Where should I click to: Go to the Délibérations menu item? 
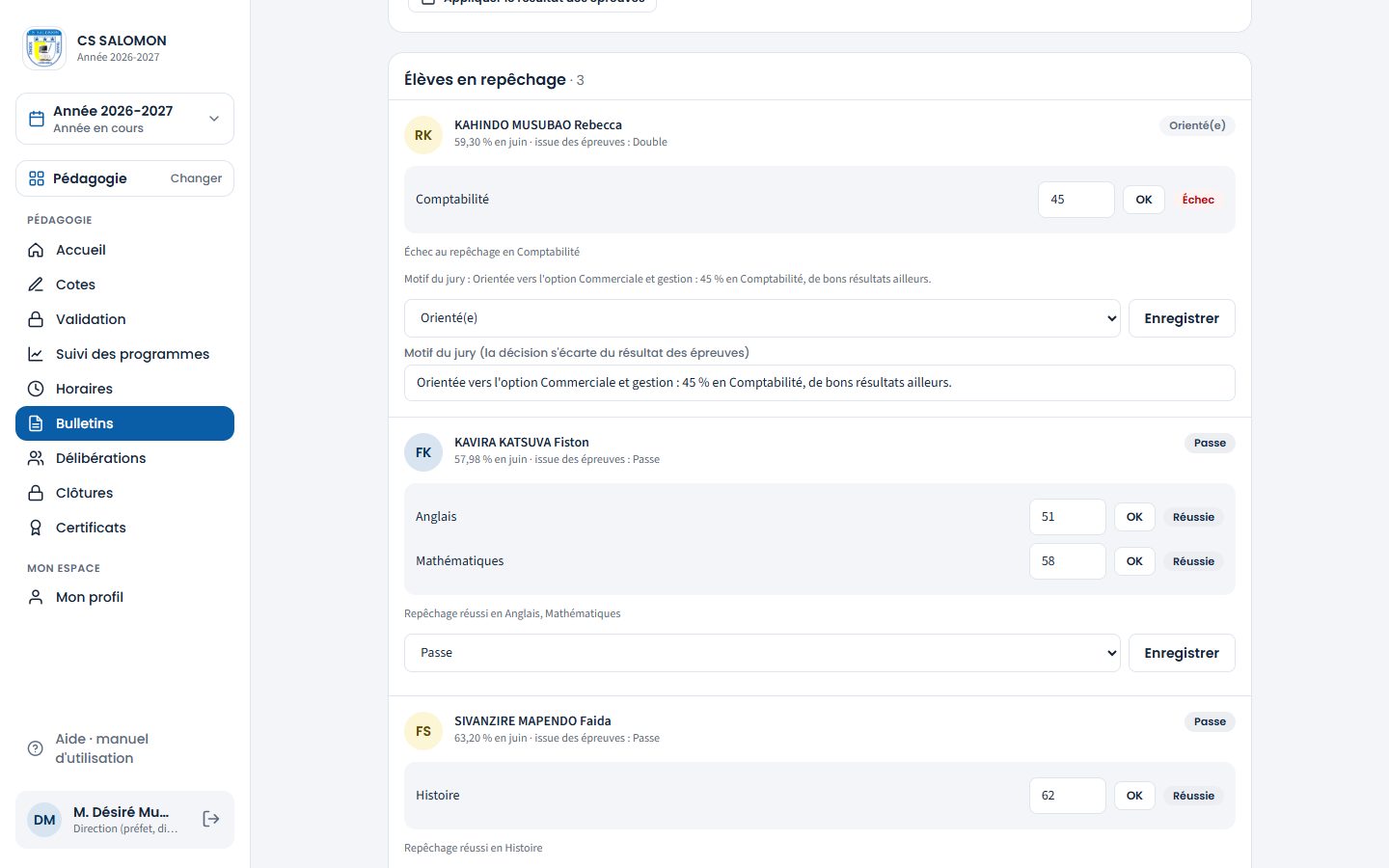point(124,458)
